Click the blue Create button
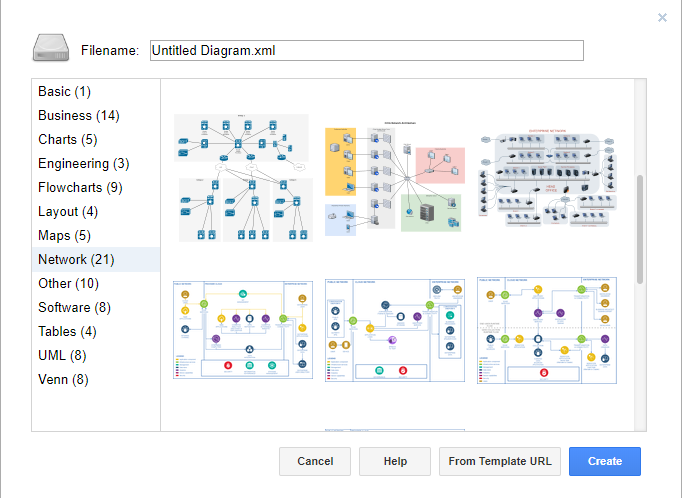 click(x=605, y=462)
